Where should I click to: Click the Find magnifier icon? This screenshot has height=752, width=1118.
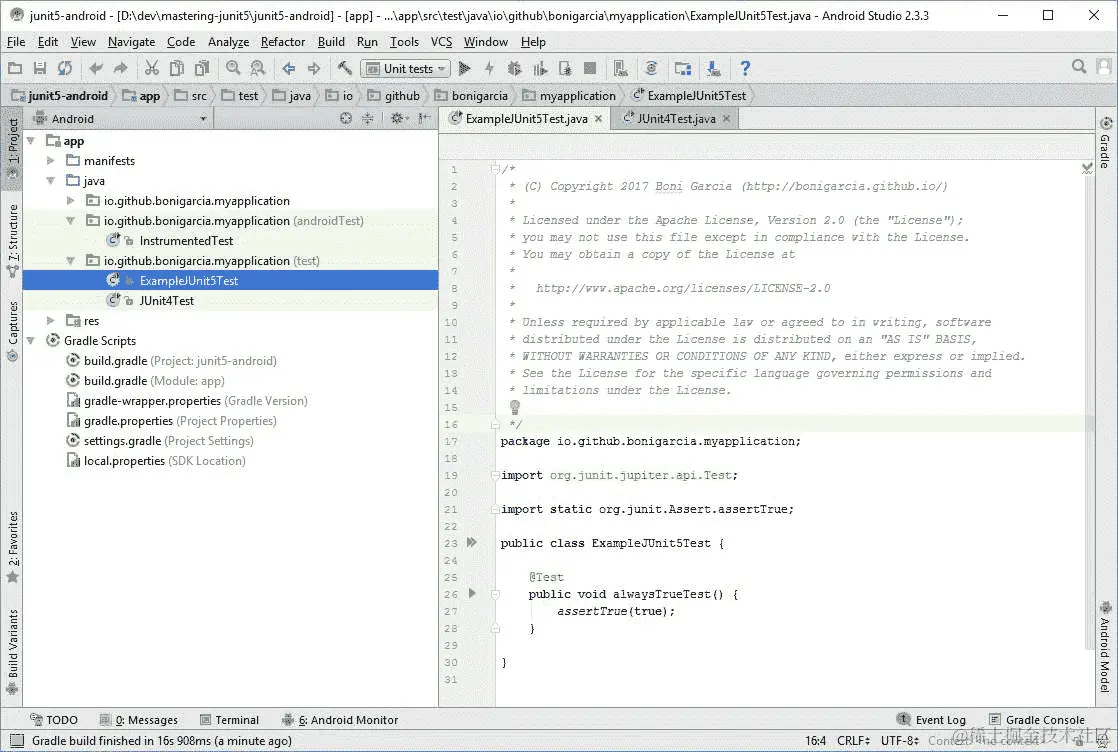(x=232, y=68)
